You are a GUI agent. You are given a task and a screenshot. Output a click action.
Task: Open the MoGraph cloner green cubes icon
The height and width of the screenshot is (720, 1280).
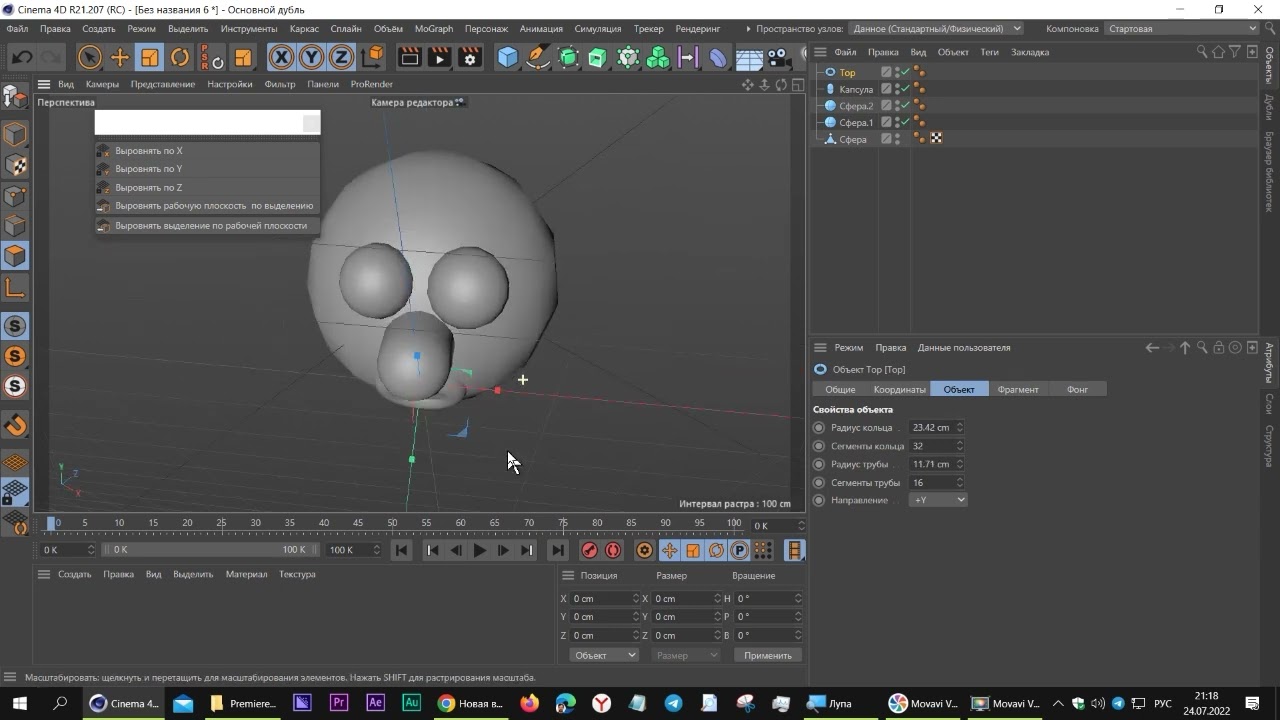point(658,58)
